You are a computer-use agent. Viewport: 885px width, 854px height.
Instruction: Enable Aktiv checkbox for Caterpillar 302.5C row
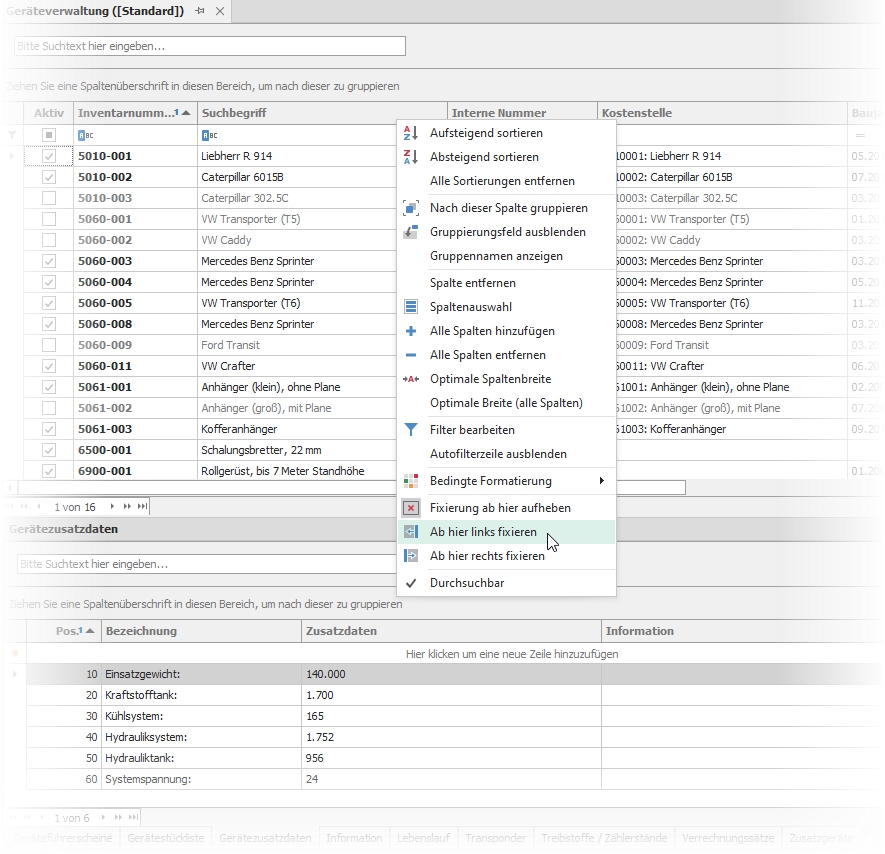click(x=49, y=198)
